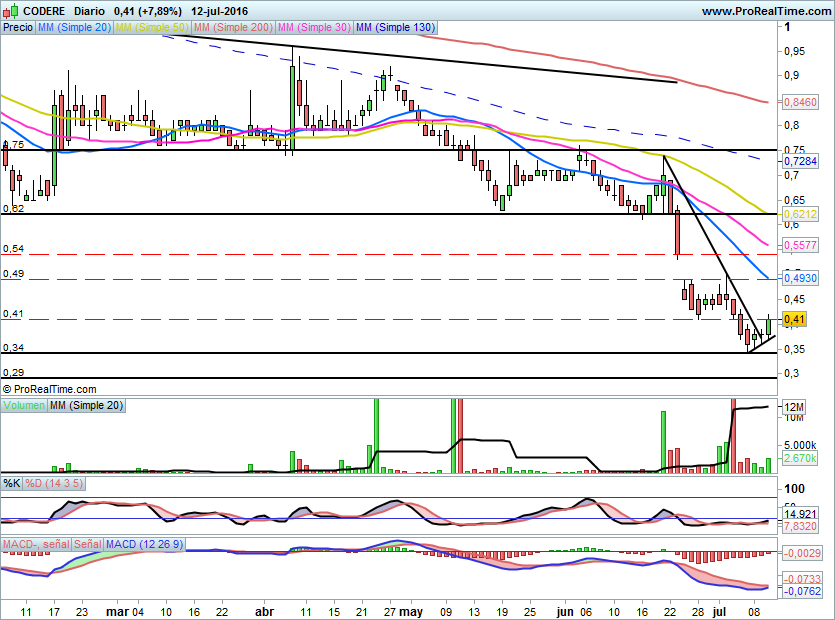Click the Volumen indicator label

point(24,405)
